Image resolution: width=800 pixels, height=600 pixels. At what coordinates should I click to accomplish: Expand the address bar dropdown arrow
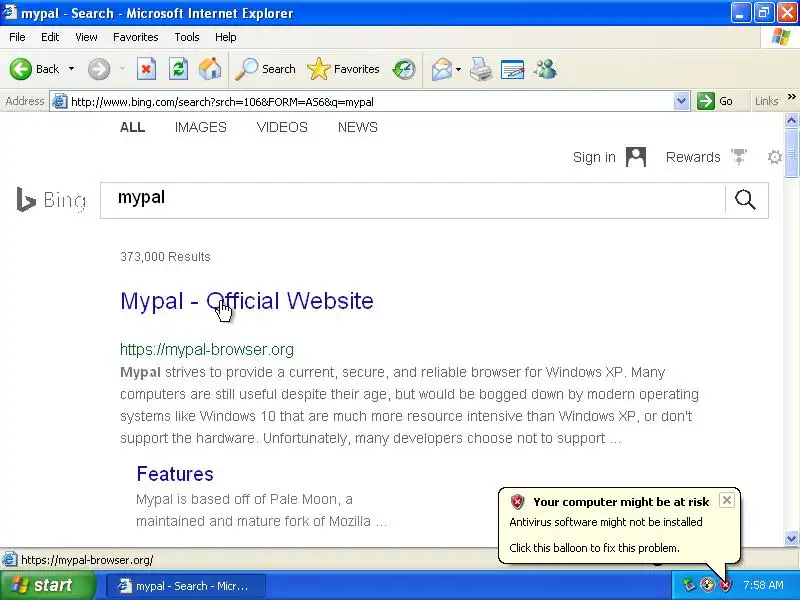click(681, 101)
